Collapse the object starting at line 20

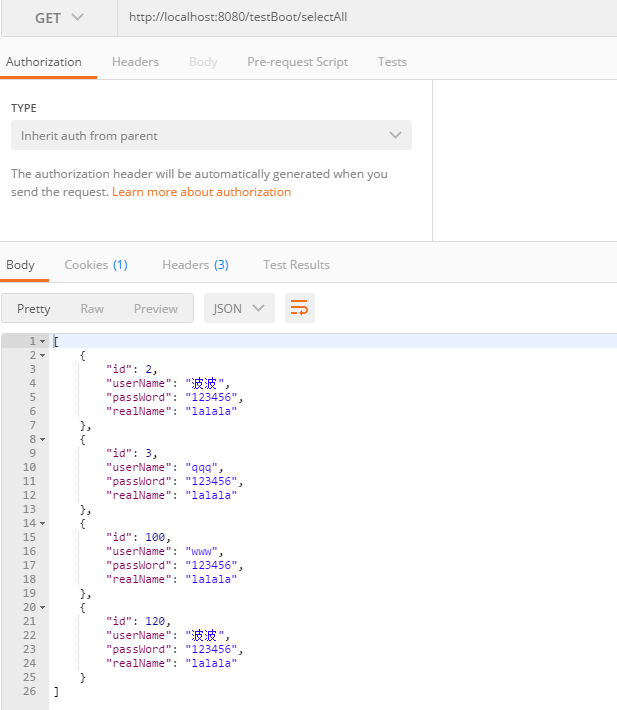42,608
